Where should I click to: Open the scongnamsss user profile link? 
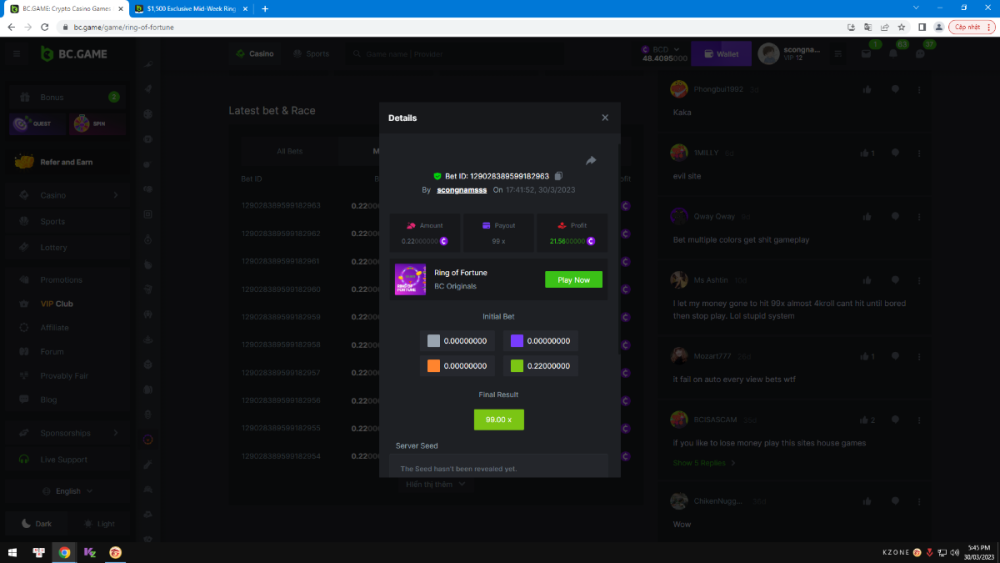click(x=462, y=190)
